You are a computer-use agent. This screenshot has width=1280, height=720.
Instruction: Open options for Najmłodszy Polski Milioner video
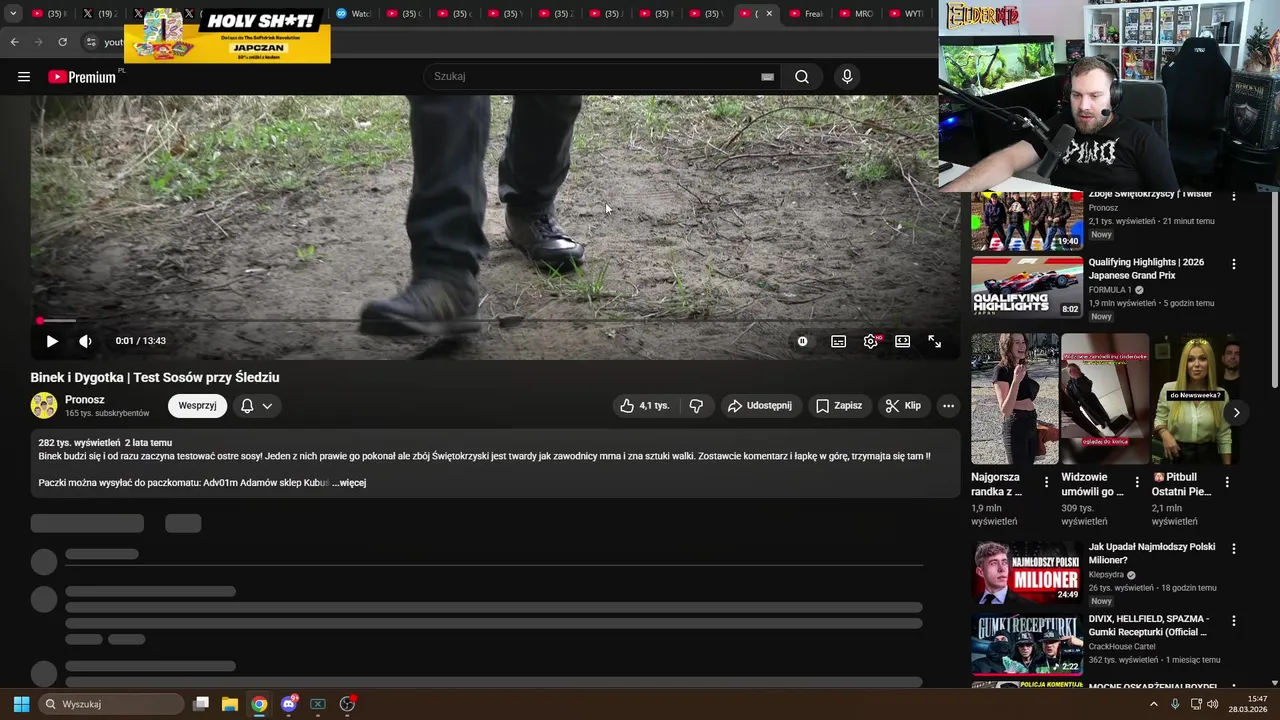click(1233, 549)
